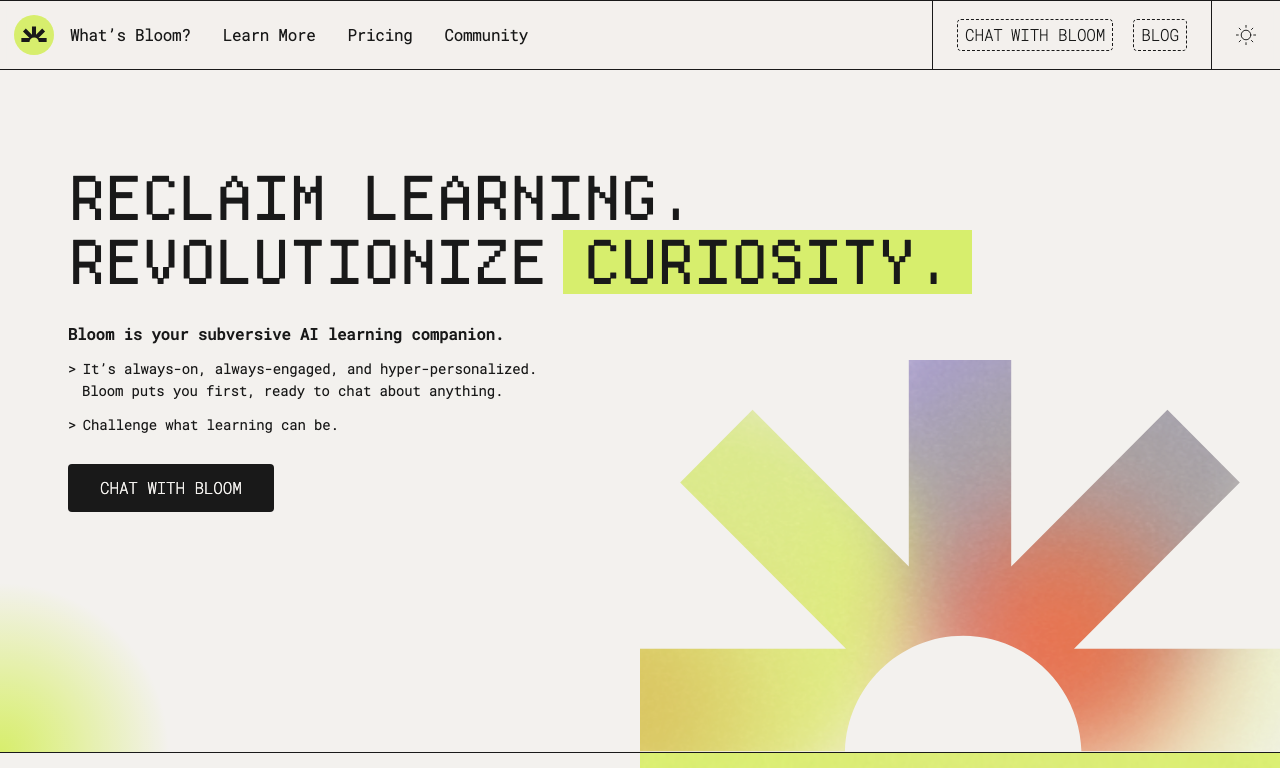Screen dimensions: 1280x768
Task: Open the Learn More nav item
Action: tap(269, 35)
